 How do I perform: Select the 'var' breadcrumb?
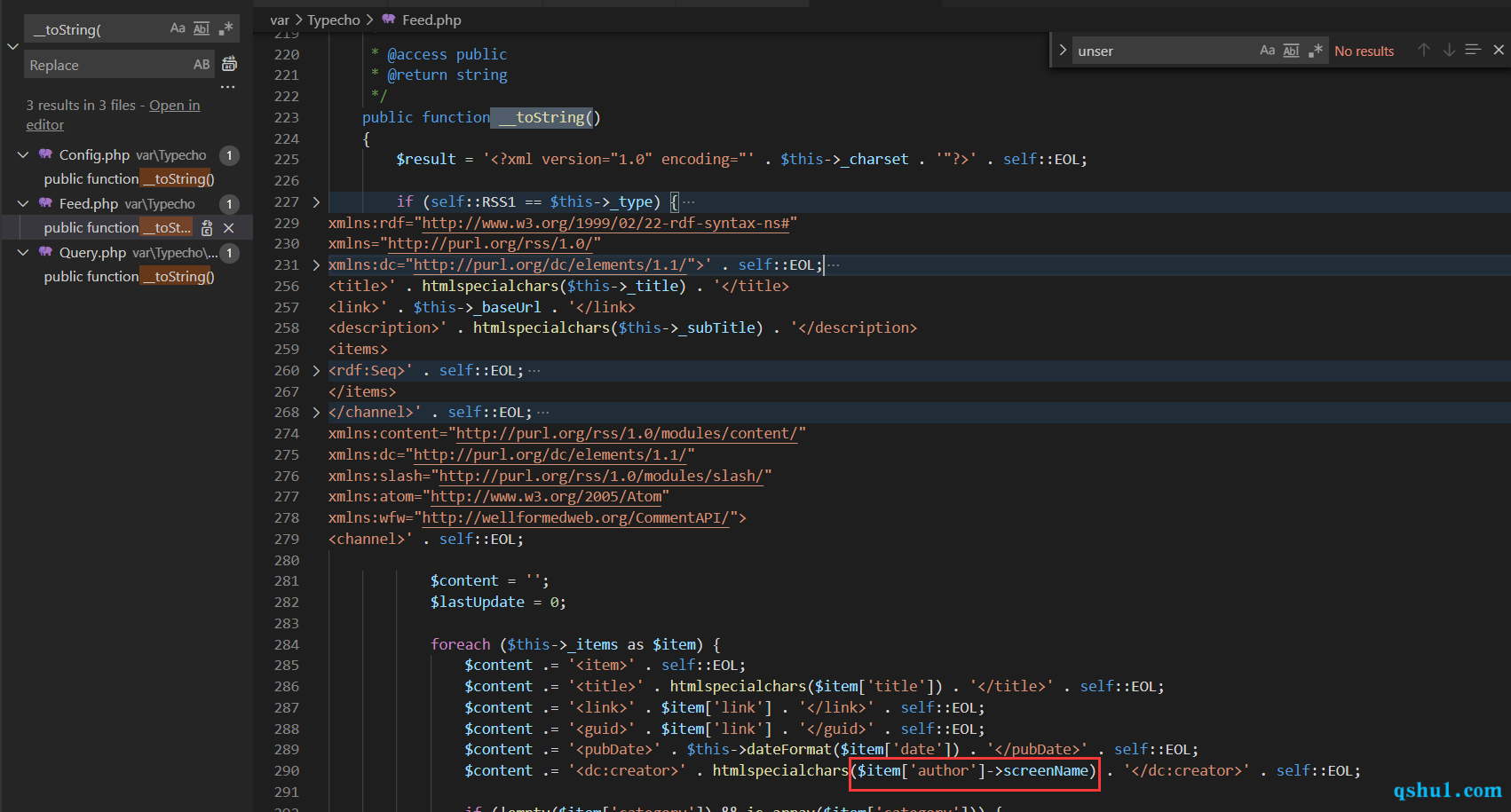point(280,20)
